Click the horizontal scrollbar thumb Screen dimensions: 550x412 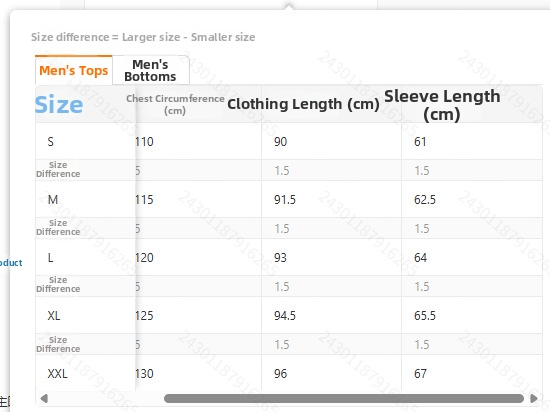(x=344, y=399)
